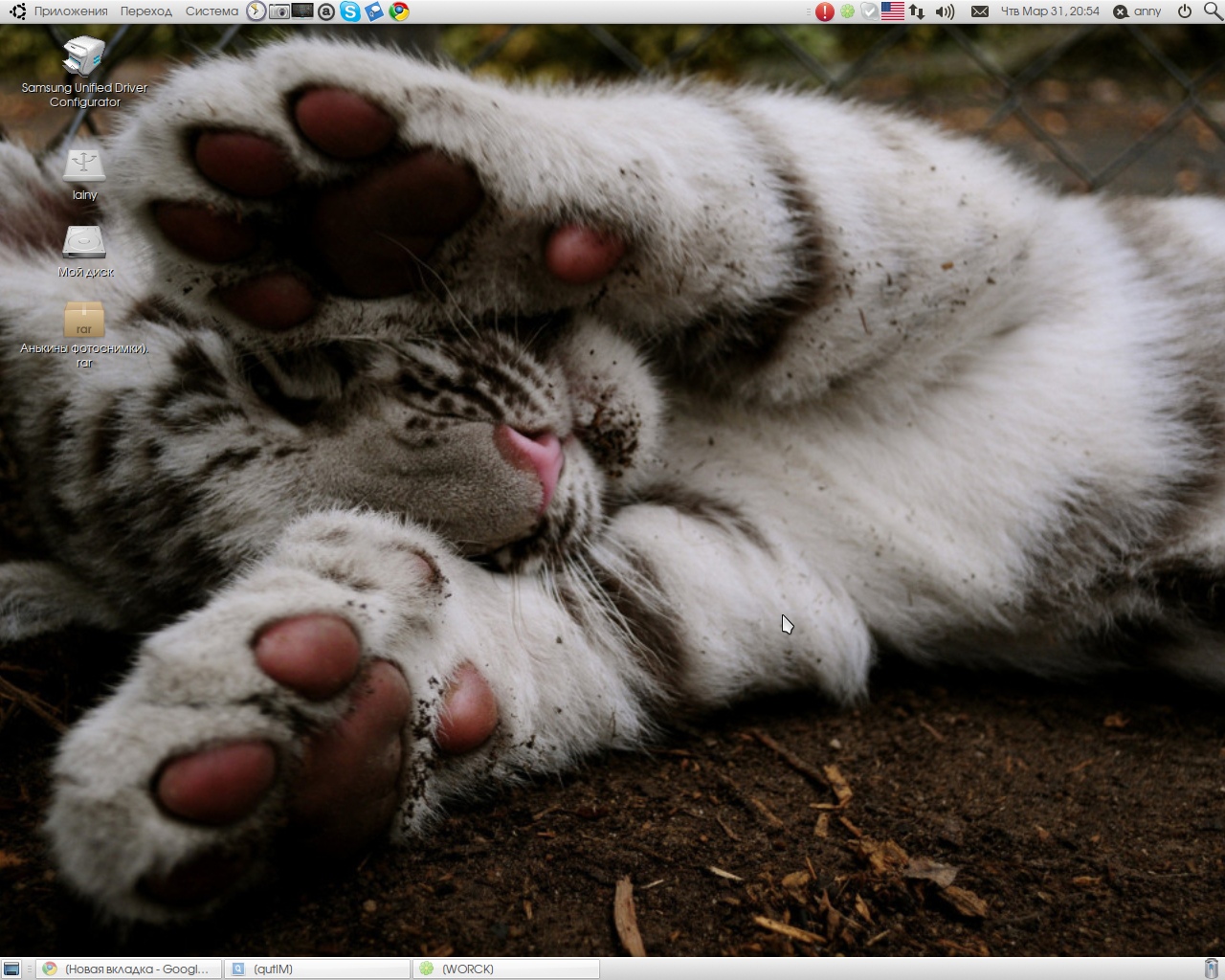Select Samsung Unified Driver Configurator desktop icon
This screenshot has height=980, width=1225.
pyautogui.click(x=84, y=73)
